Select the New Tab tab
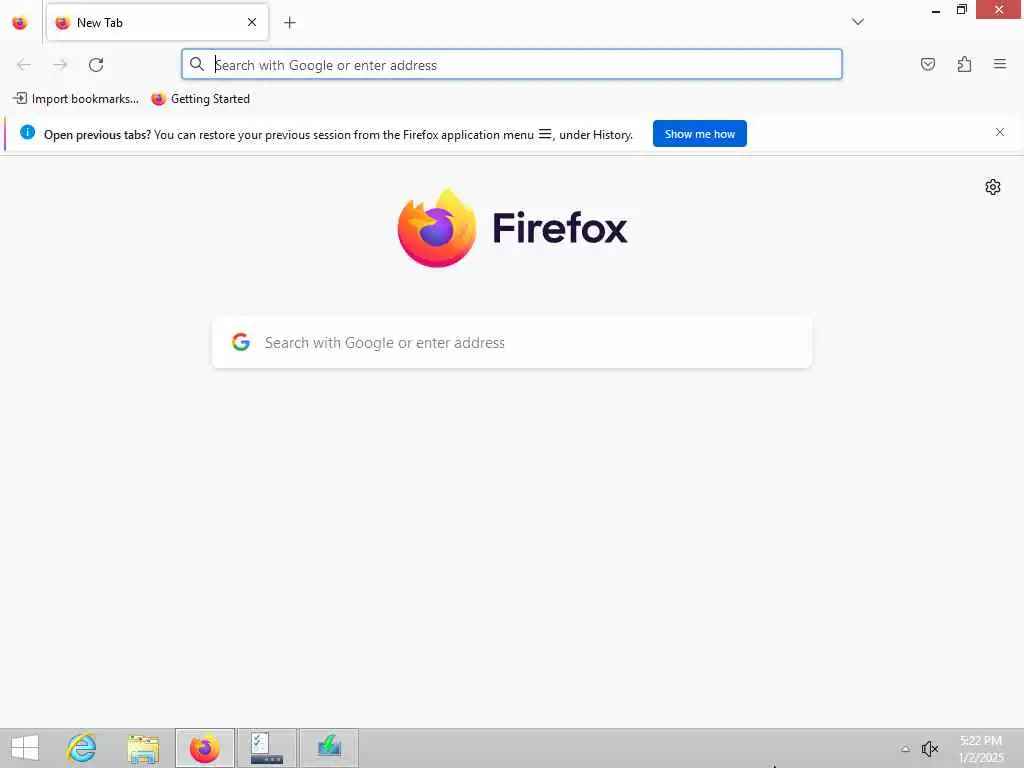Screen dimensions: 1024x768 tap(157, 23)
